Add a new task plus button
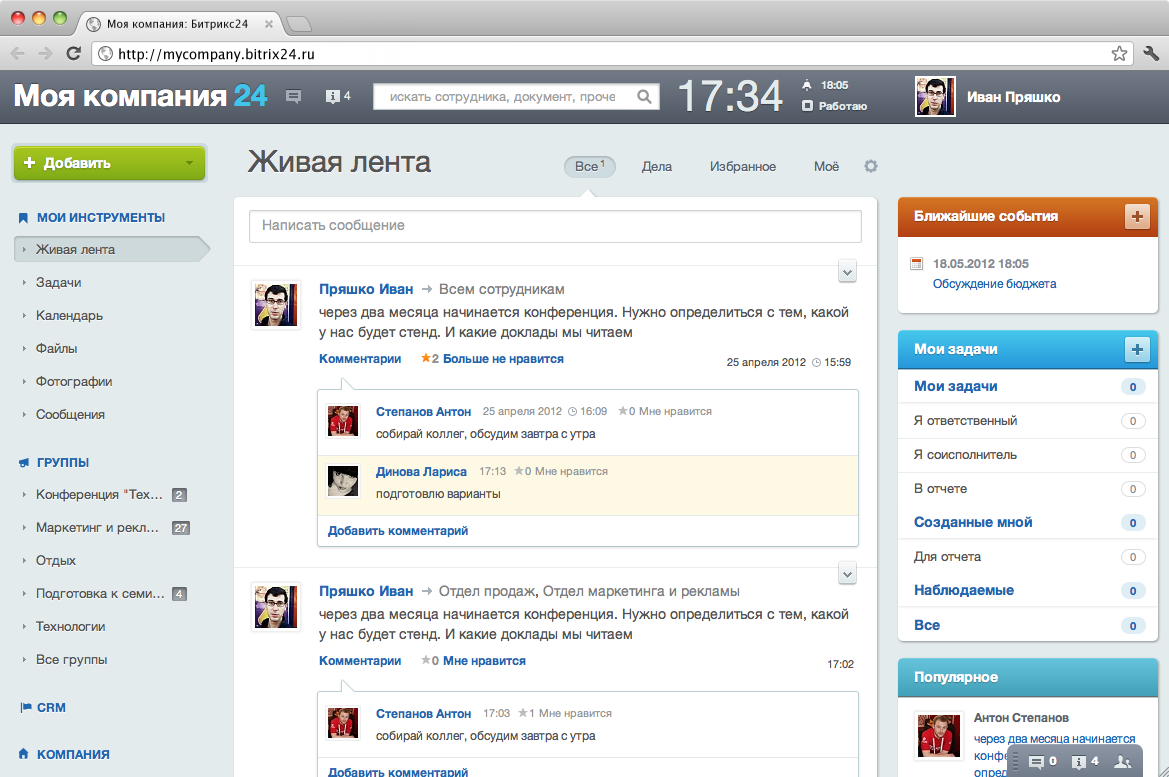 pyautogui.click(x=1137, y=349)
